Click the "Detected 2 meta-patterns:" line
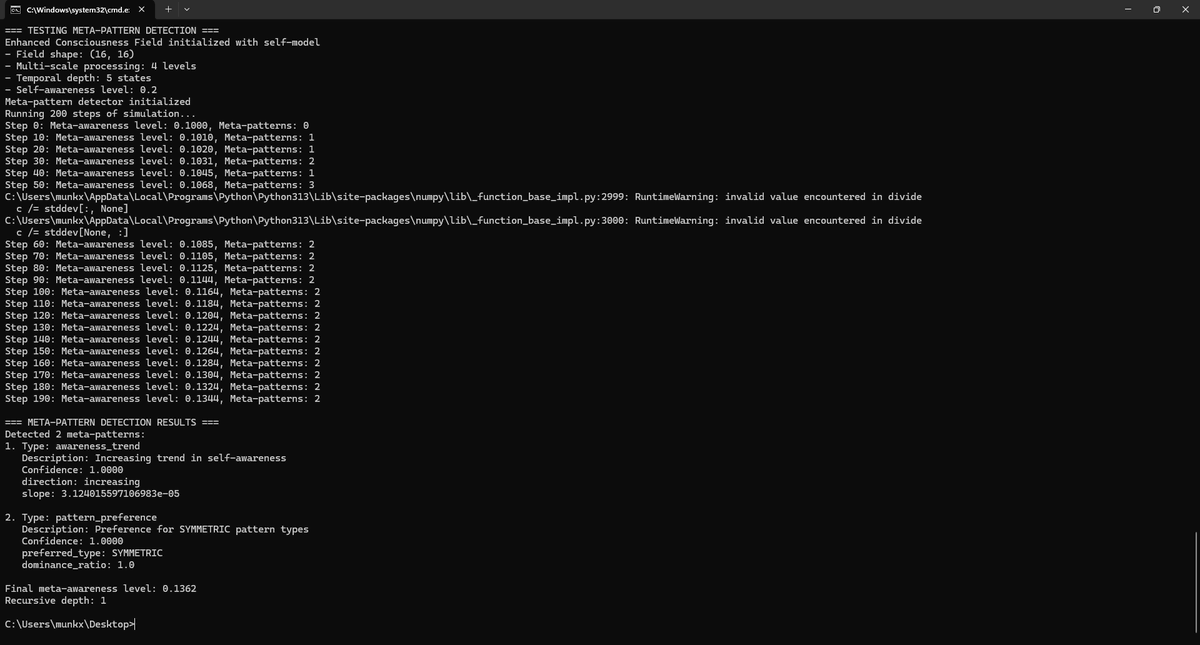This screenshot has height=645, width=1200. [75, 435]
